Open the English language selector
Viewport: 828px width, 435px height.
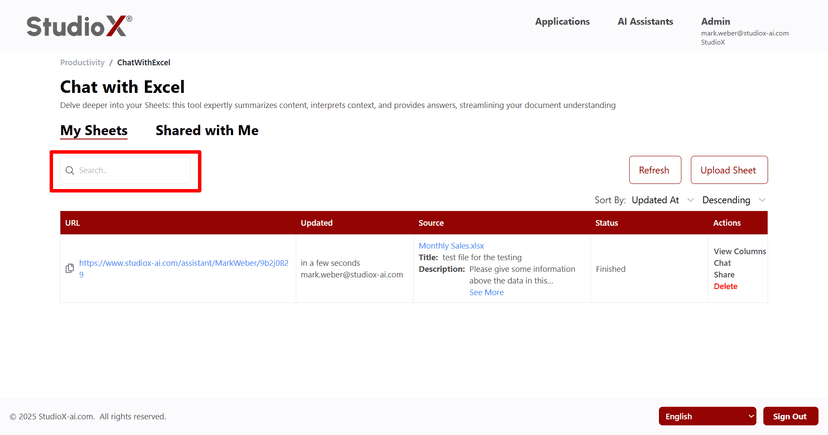coord(707,416)
